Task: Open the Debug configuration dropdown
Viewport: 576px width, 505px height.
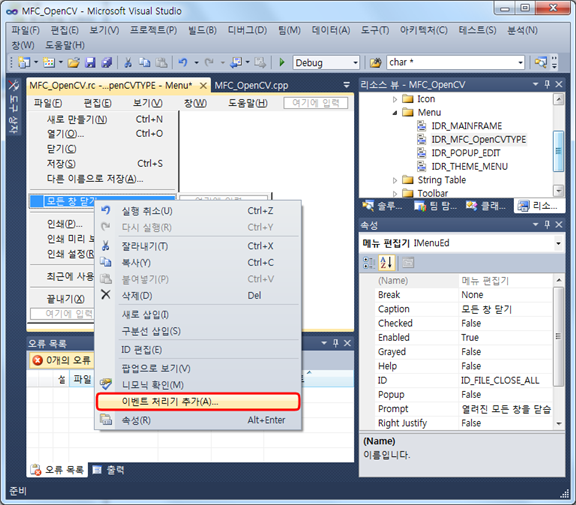Action: (355, 63)
